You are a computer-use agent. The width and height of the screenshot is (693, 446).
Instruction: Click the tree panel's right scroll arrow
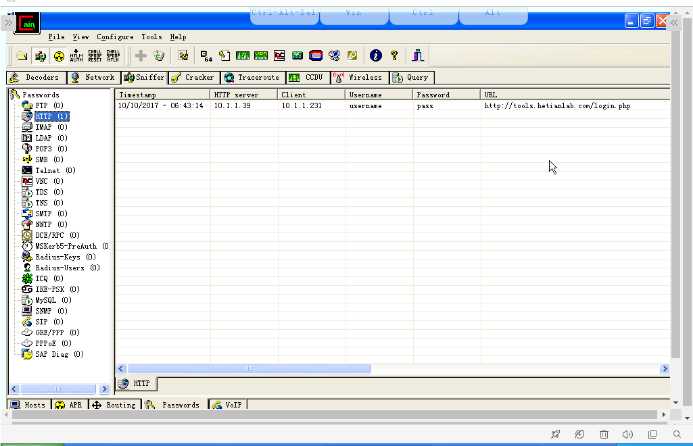click(105, 389)
